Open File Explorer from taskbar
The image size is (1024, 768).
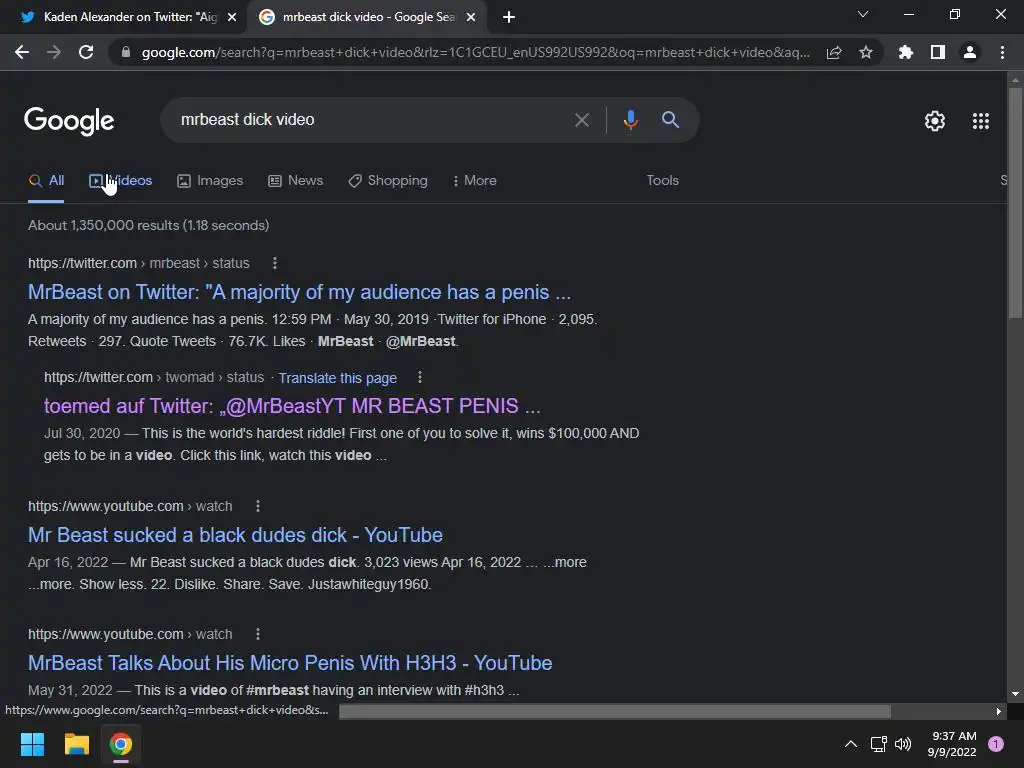(76, 744)
